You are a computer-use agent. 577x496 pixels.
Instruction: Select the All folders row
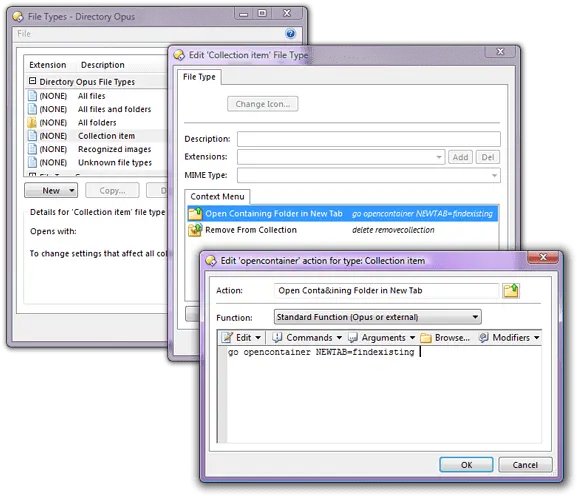click(96, 122)
